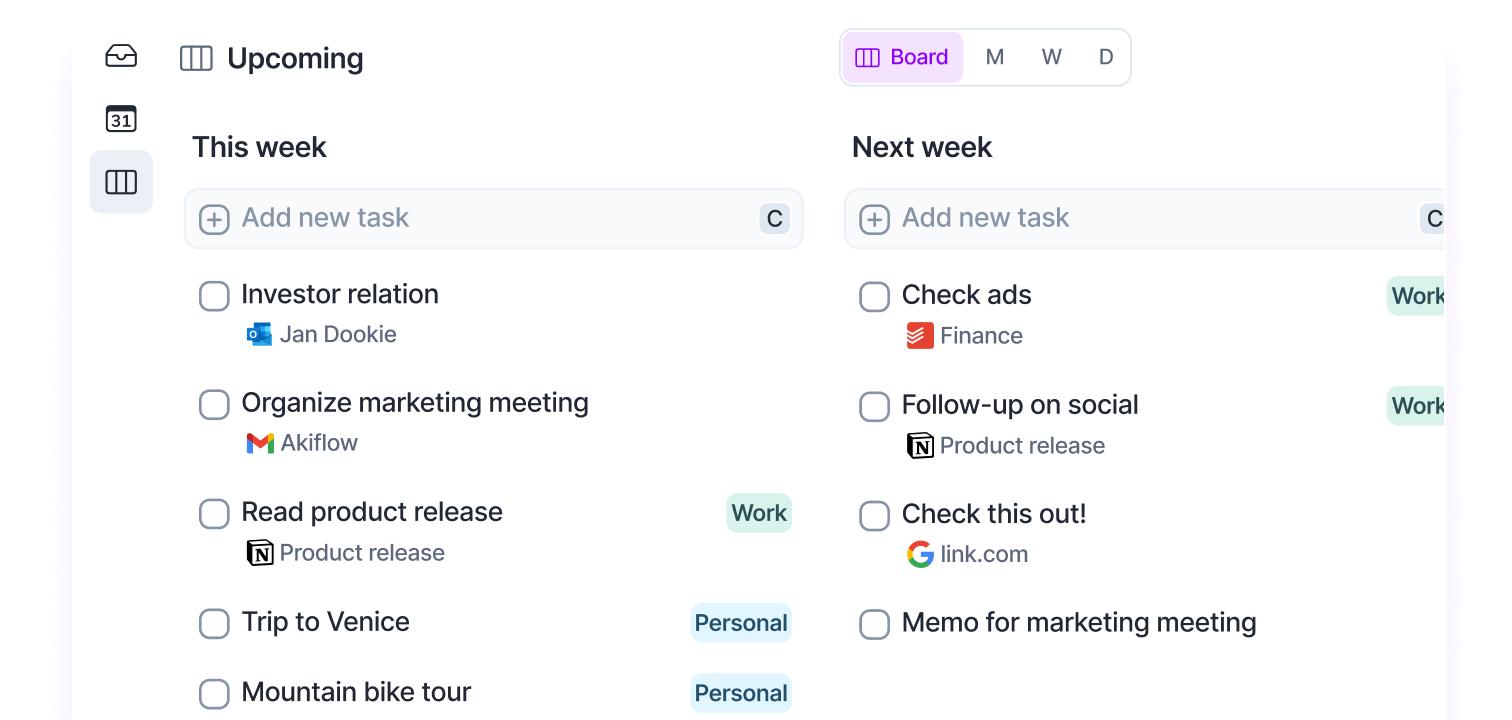1512x720 pixels.
Task: Tick the Check this out! checkbox
Action: tap(875, 516)
